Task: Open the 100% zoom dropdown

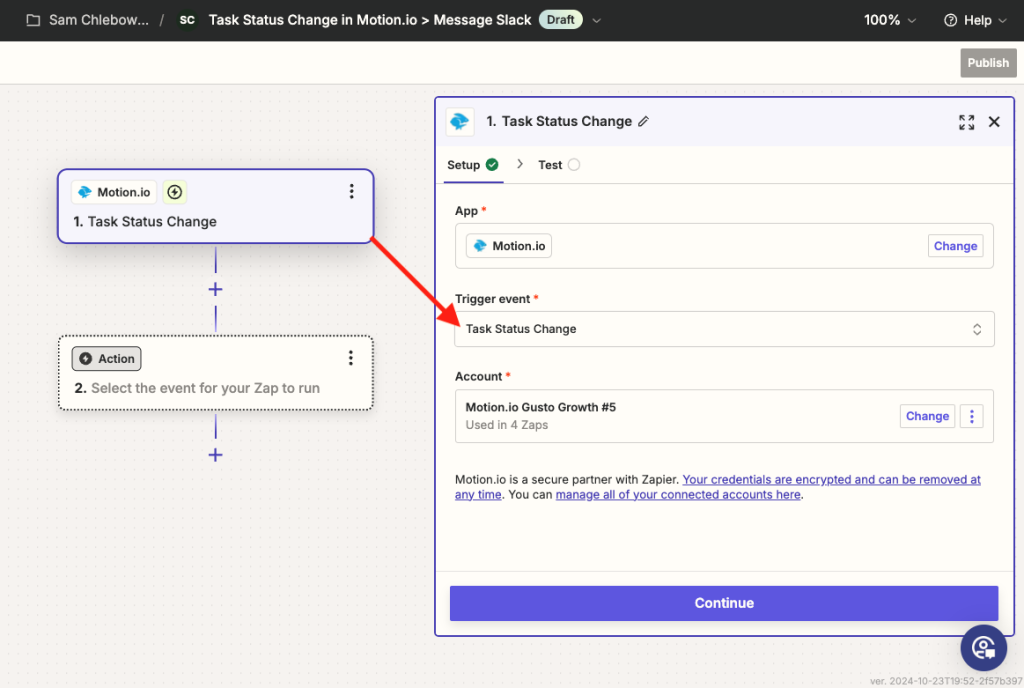Action: pyautogui.click(x=889, y=20)
